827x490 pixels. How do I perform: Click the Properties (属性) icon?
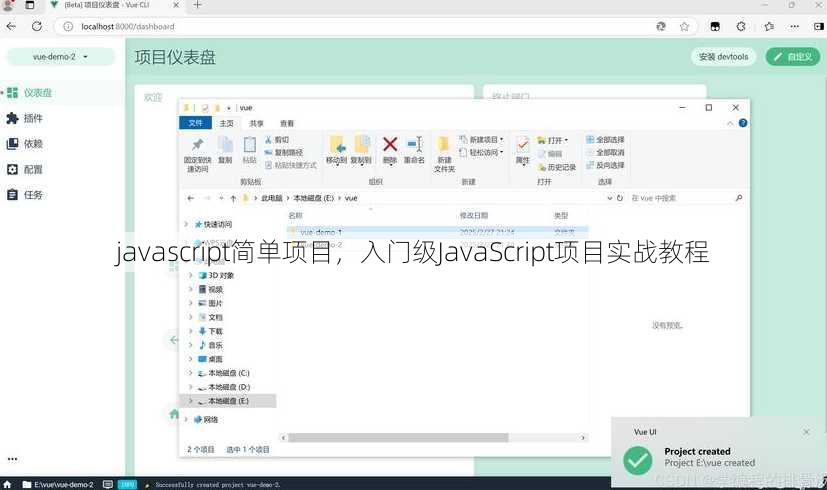[523, 150]
